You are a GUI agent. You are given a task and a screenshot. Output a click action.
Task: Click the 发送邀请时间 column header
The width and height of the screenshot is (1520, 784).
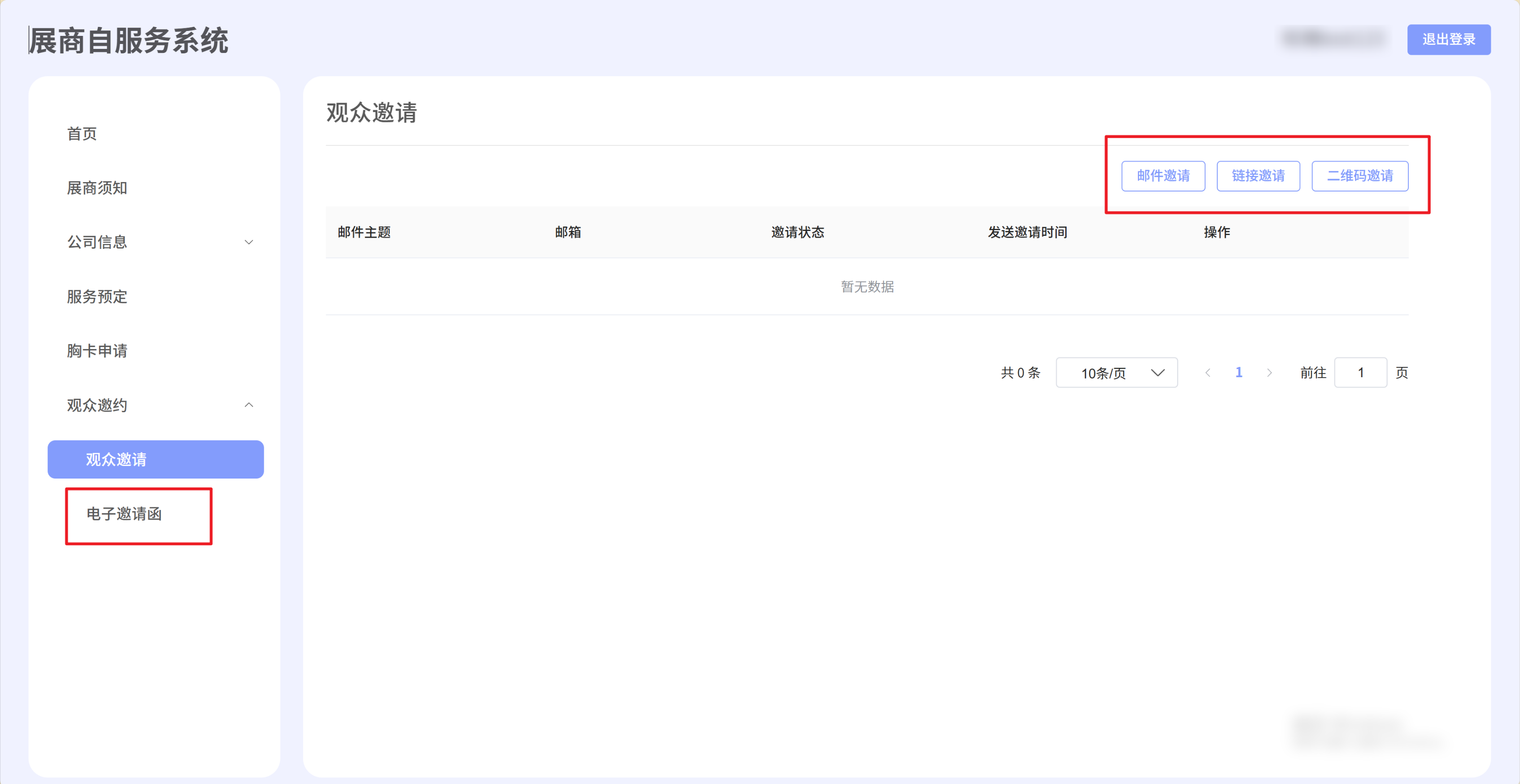(1027, 232)
